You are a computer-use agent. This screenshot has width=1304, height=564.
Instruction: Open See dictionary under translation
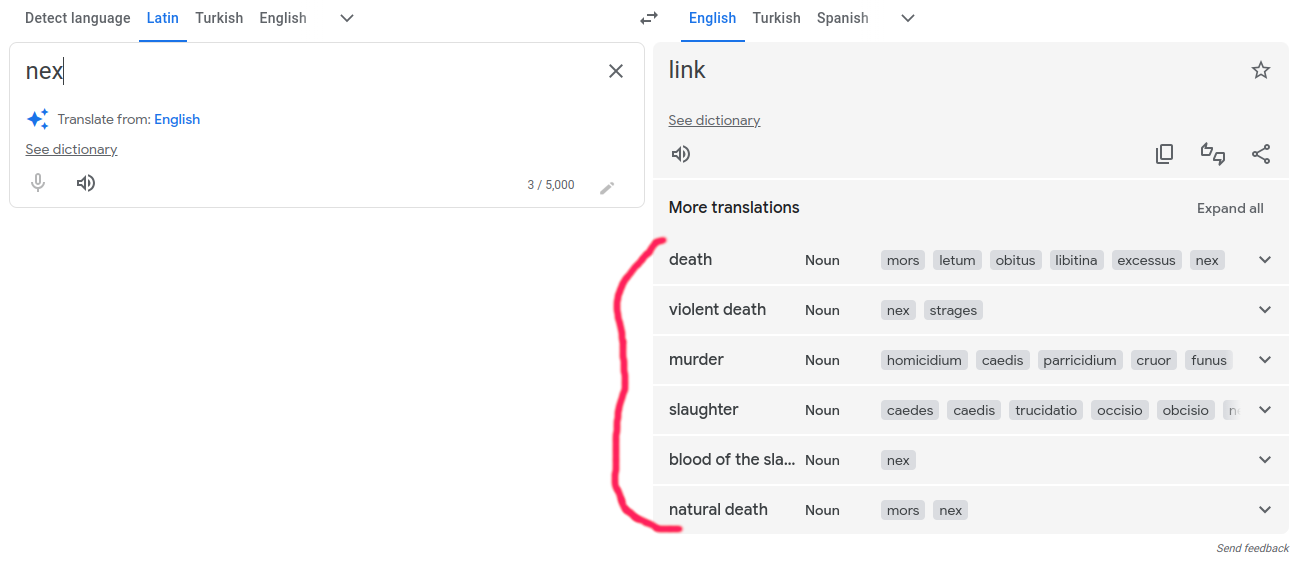pyautogui.click(x=714, y=120)
